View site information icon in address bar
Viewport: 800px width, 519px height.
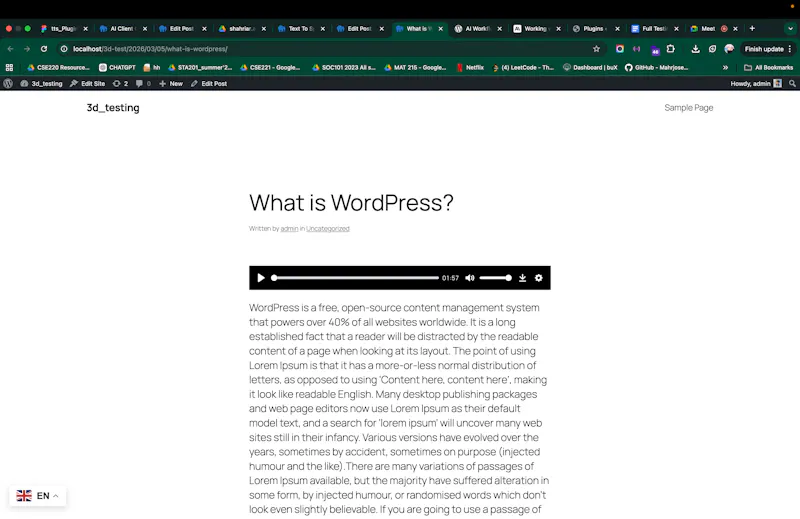[64, 49]
